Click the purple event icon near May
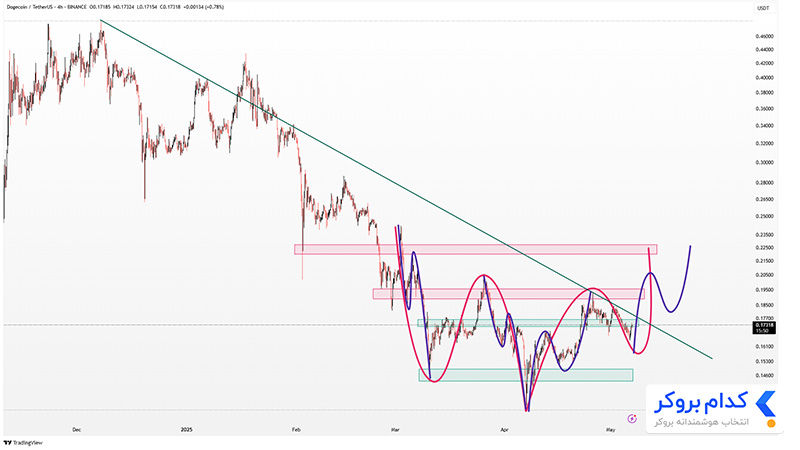Image resolution: width=800 pixels, height=450 pixels. pos(632,418)
